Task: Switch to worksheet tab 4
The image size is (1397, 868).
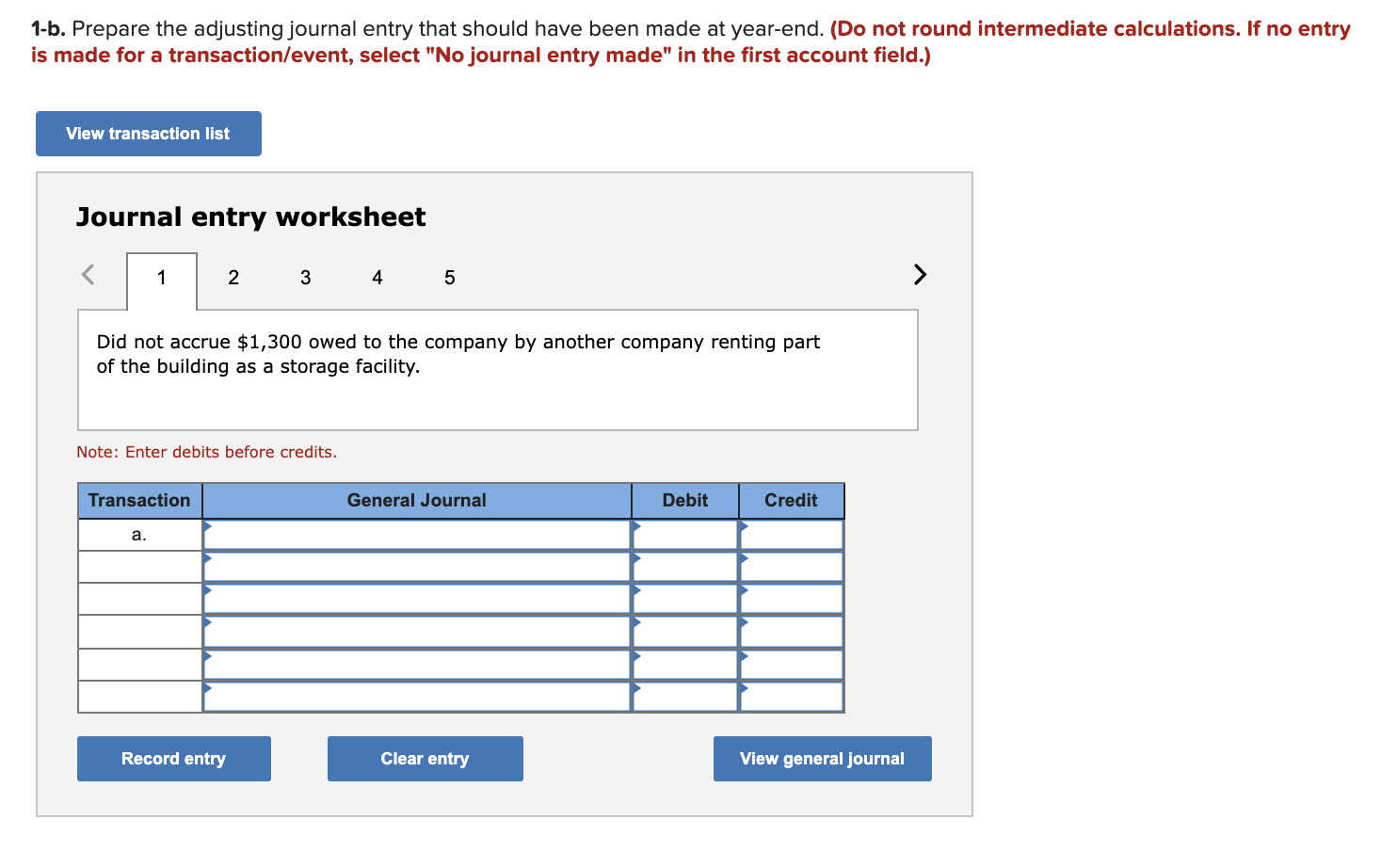Action: [x=377, y=278]
